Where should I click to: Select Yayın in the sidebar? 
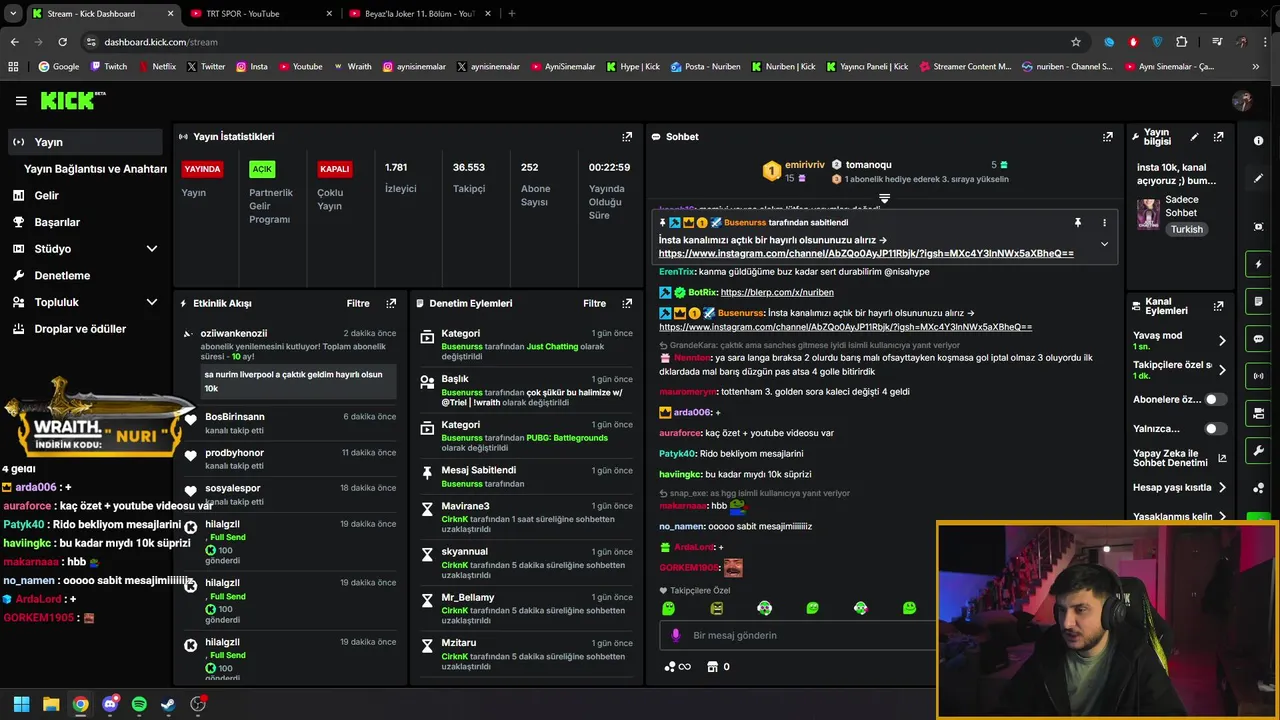pos(85,142)
